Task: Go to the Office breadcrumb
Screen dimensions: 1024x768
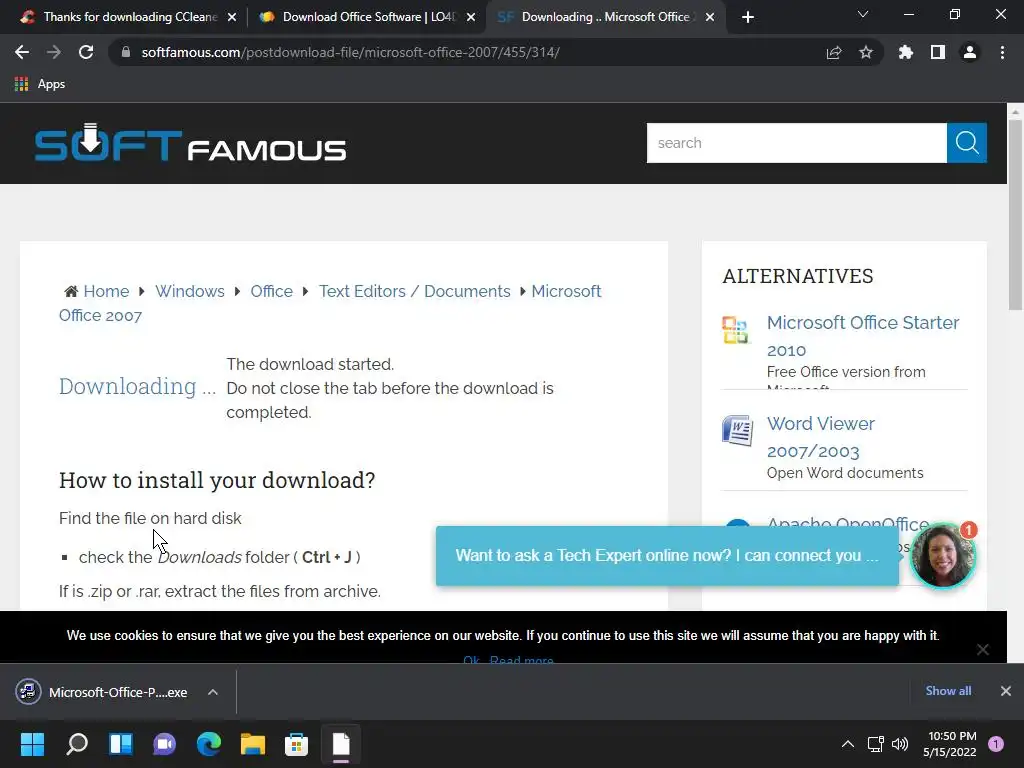Action: click(272, 291)
